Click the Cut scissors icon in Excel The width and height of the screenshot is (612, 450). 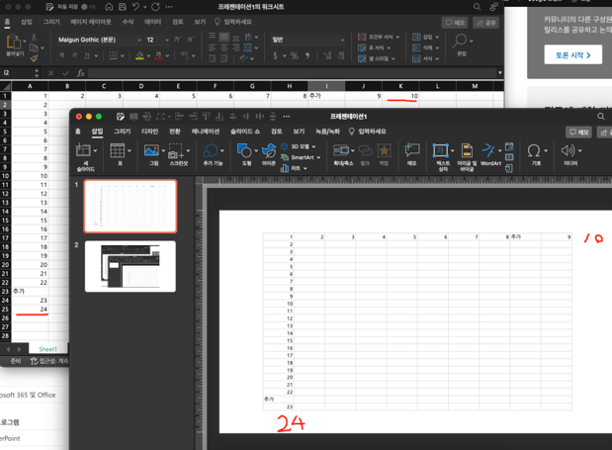[34, 37]
